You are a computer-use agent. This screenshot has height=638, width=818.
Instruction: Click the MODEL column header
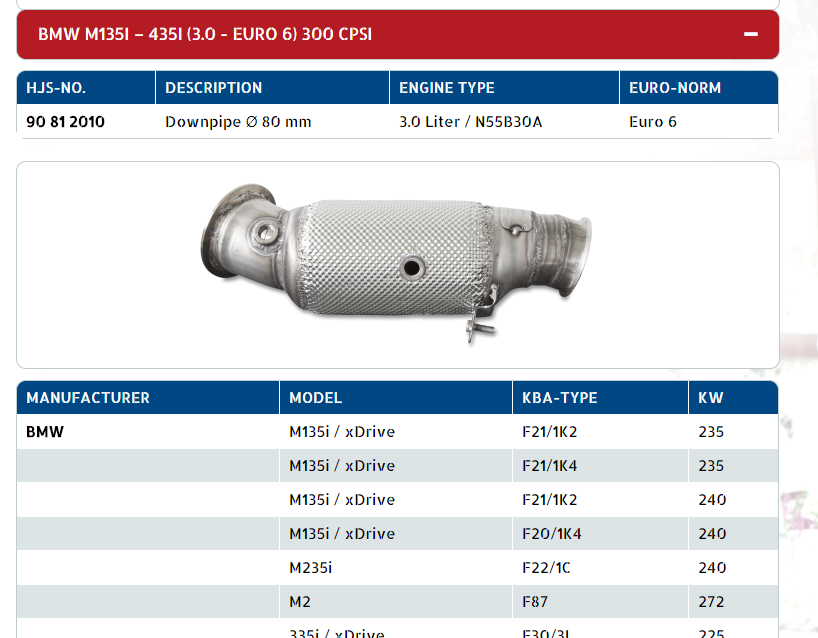tap(396, 398)
